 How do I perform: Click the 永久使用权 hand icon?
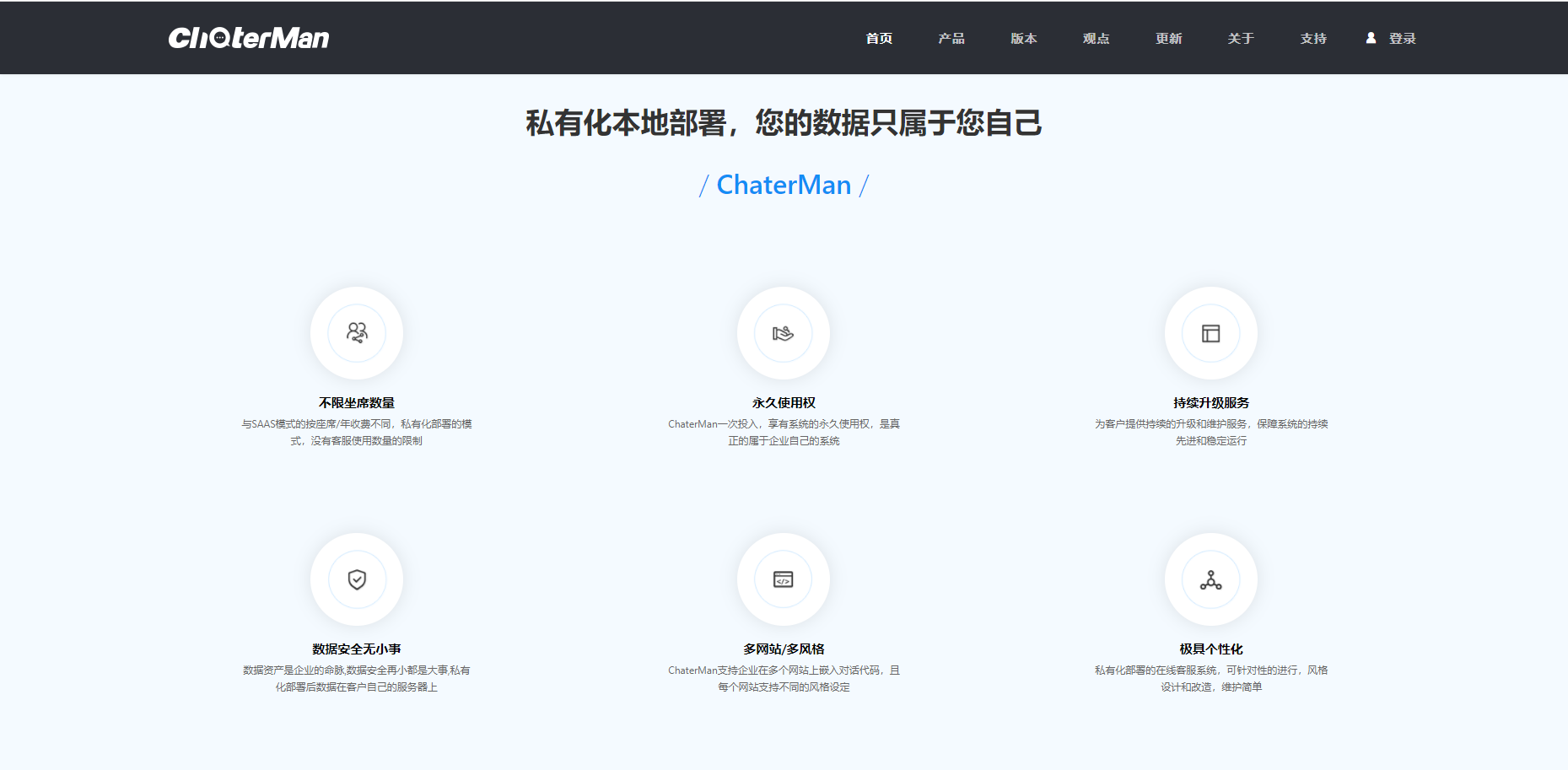(784, 333)
